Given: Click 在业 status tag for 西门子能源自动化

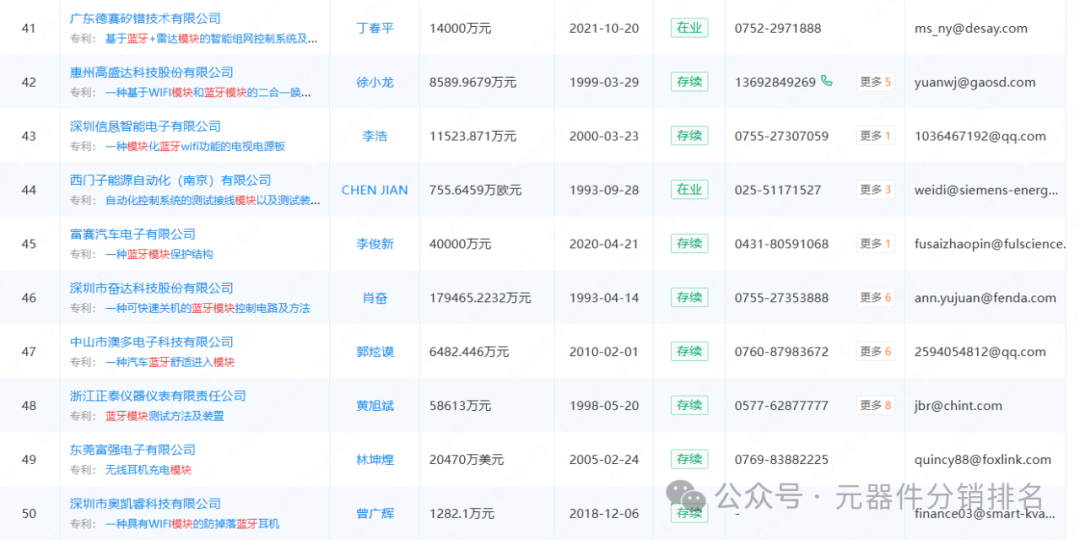Looking at the screenshot, I should tap(689, 189).
